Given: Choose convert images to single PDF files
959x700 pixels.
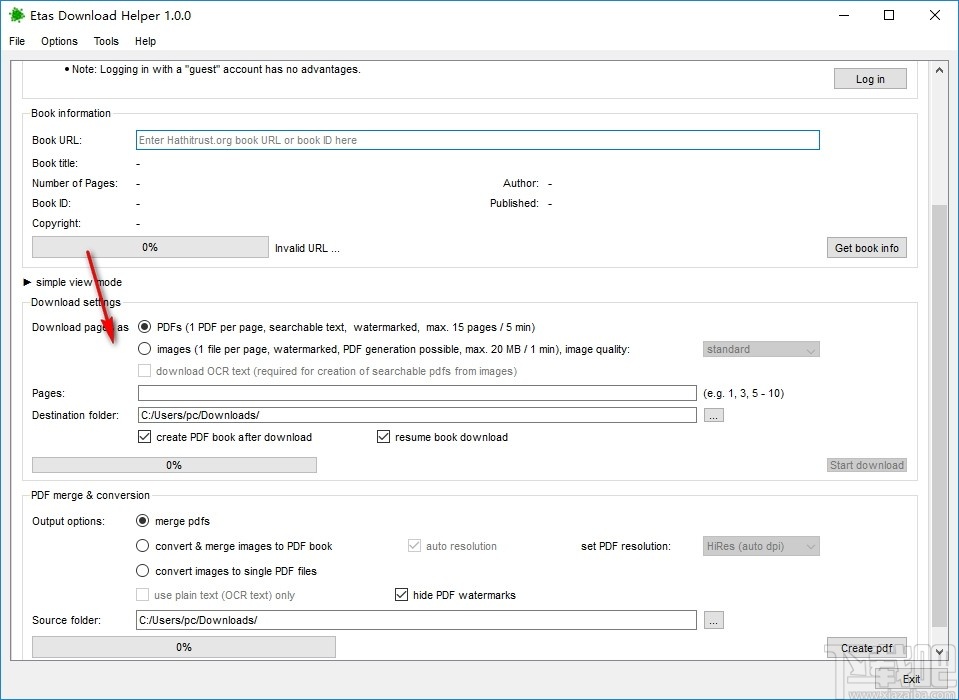Looking at the screenshot, I should (x=141, y=570).
